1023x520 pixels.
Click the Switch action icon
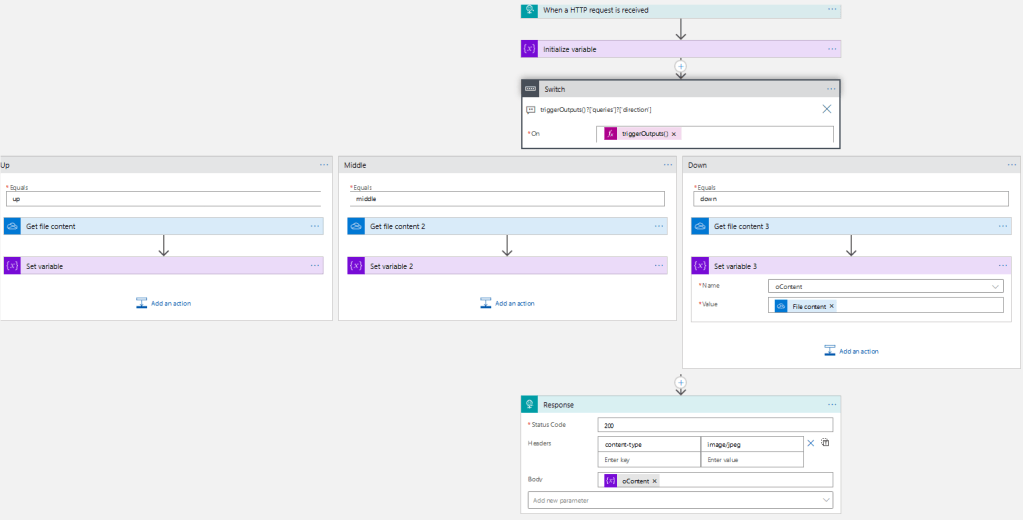click(530, 89)
